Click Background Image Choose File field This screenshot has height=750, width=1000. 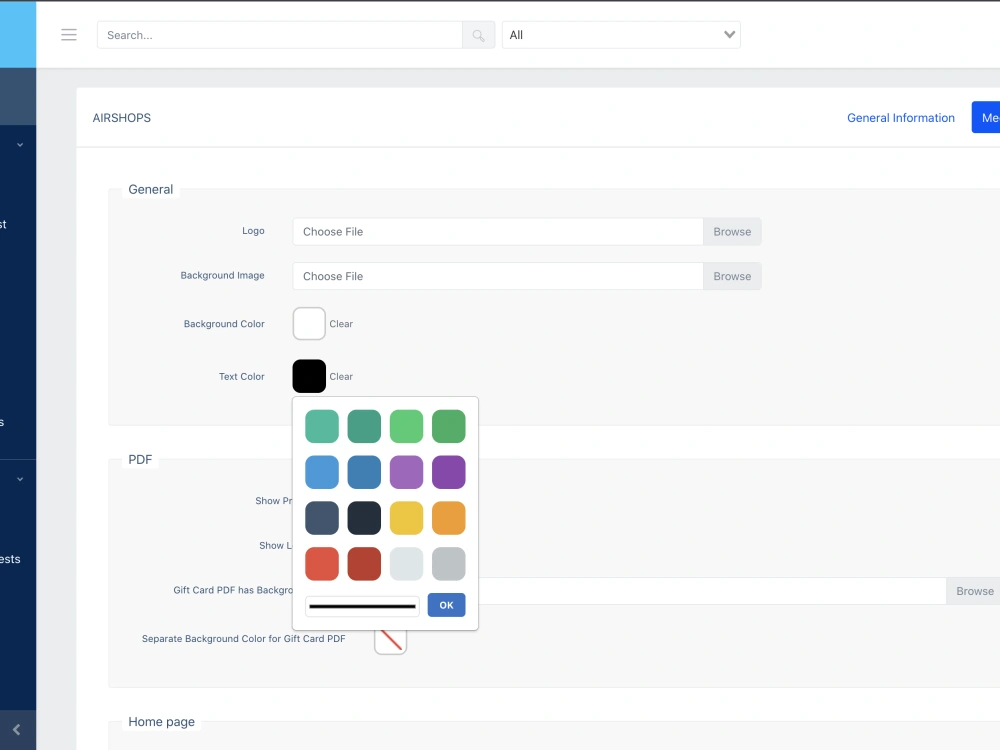coord(498,276)
